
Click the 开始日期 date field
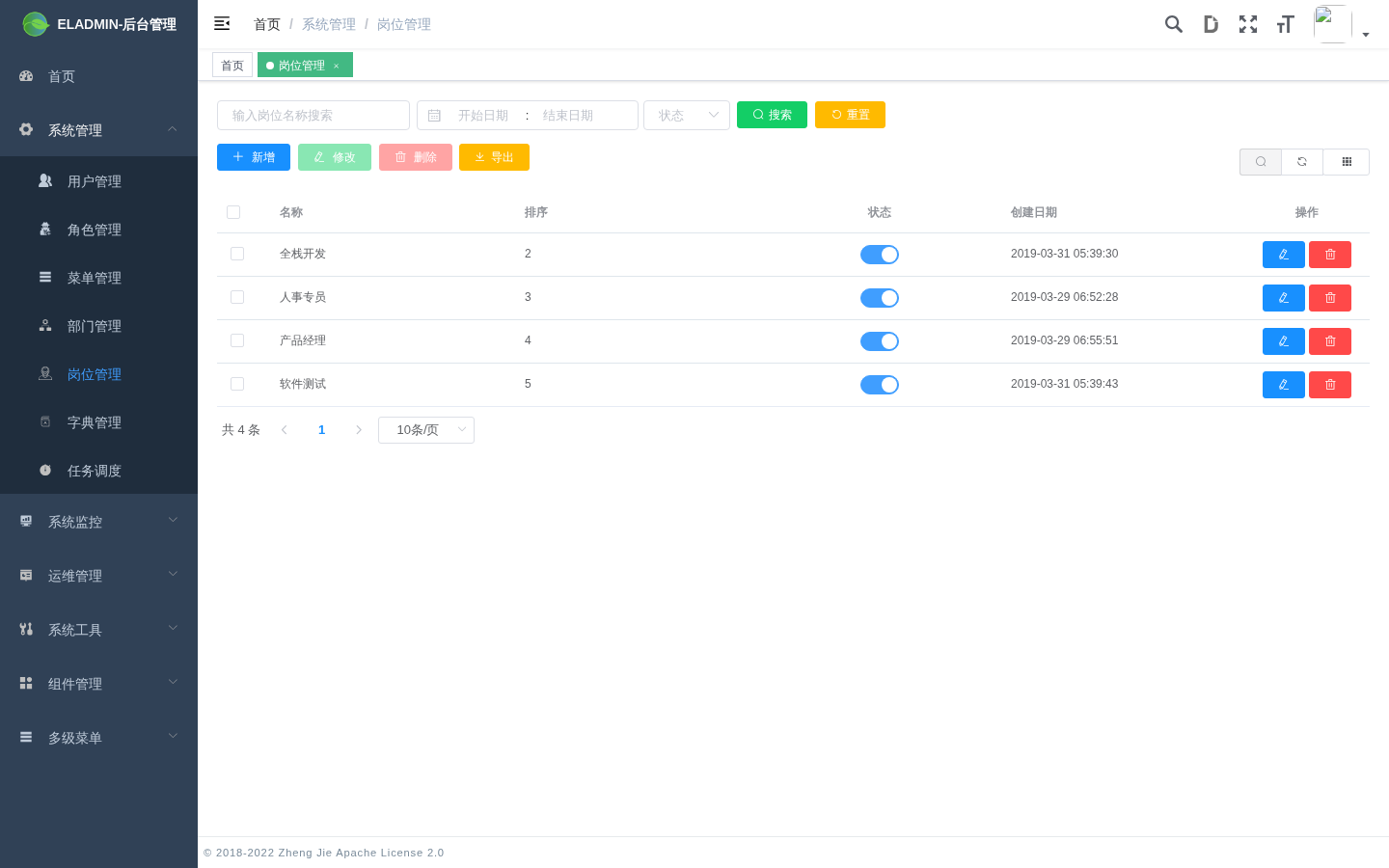click(x=483, y=115)
